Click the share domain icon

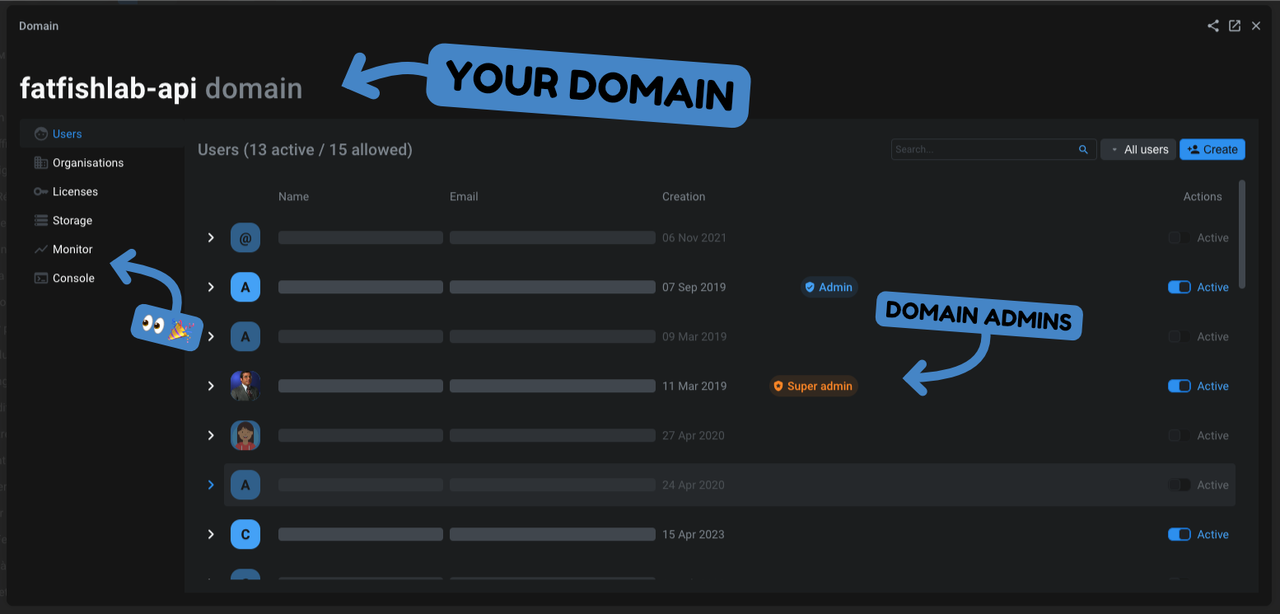[x=1213, y=25]
